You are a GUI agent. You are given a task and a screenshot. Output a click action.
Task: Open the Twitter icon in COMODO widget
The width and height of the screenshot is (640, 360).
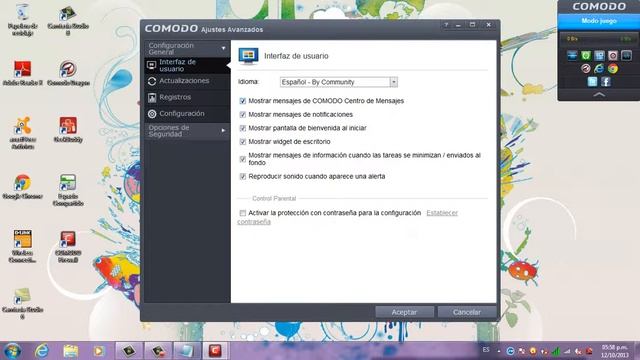pyautogui.click(x=593, y=82)
